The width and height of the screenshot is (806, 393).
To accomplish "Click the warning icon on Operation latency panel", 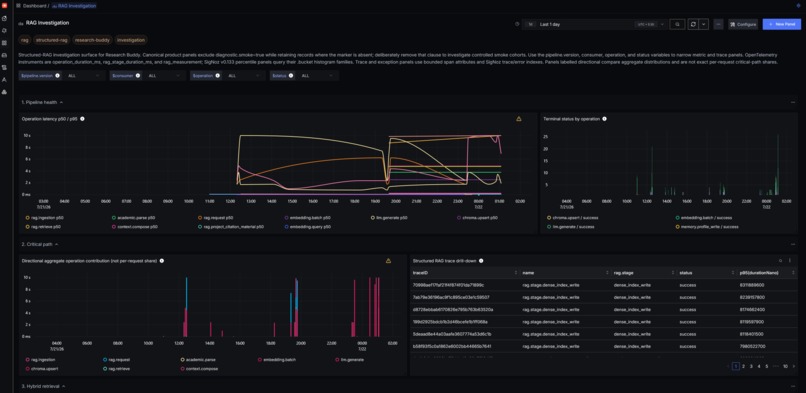I will (519, 119).
